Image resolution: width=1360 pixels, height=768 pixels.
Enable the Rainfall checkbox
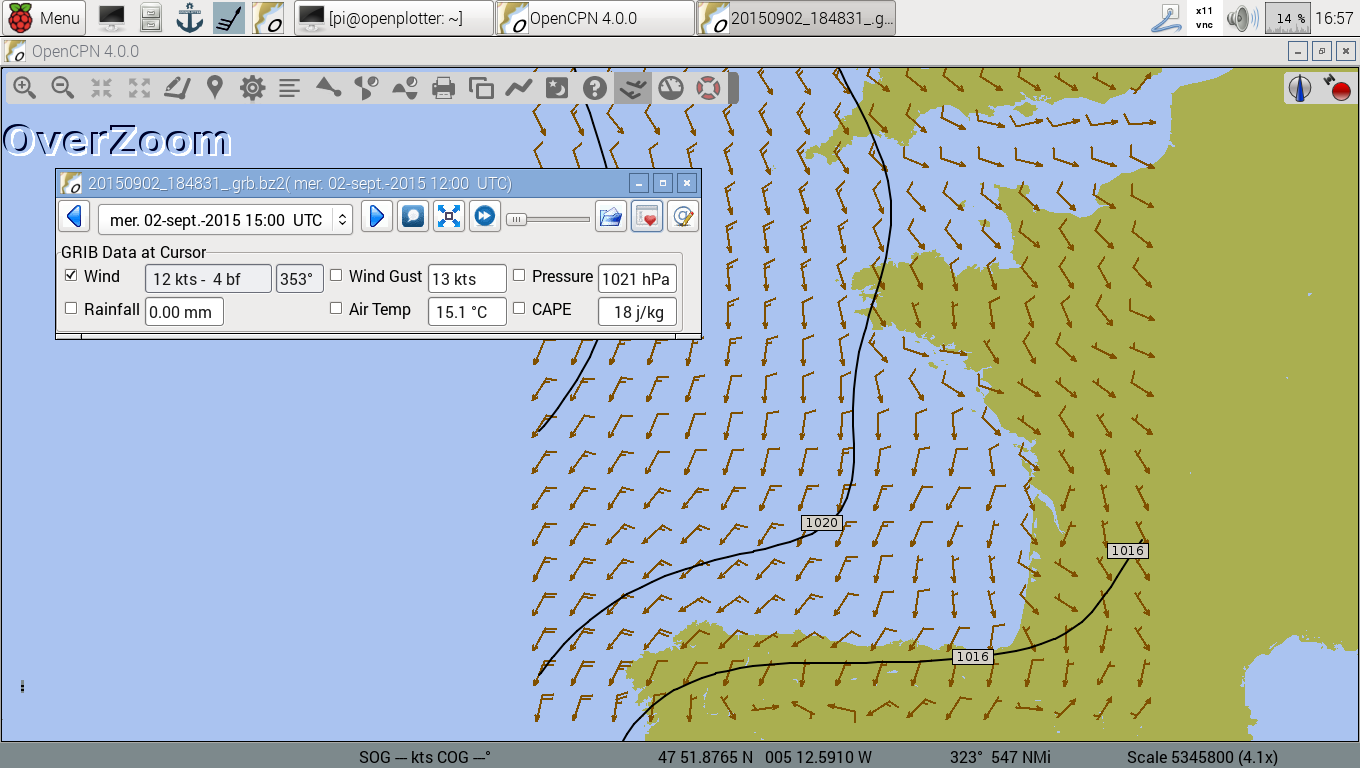[x=71, y=308]
